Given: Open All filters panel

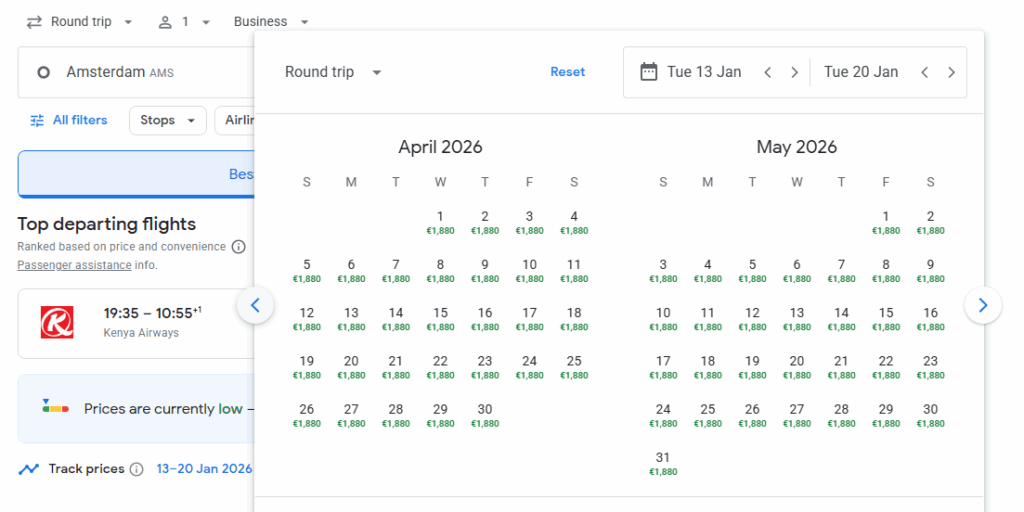Looking at the screenshot, I should [68, 120].
